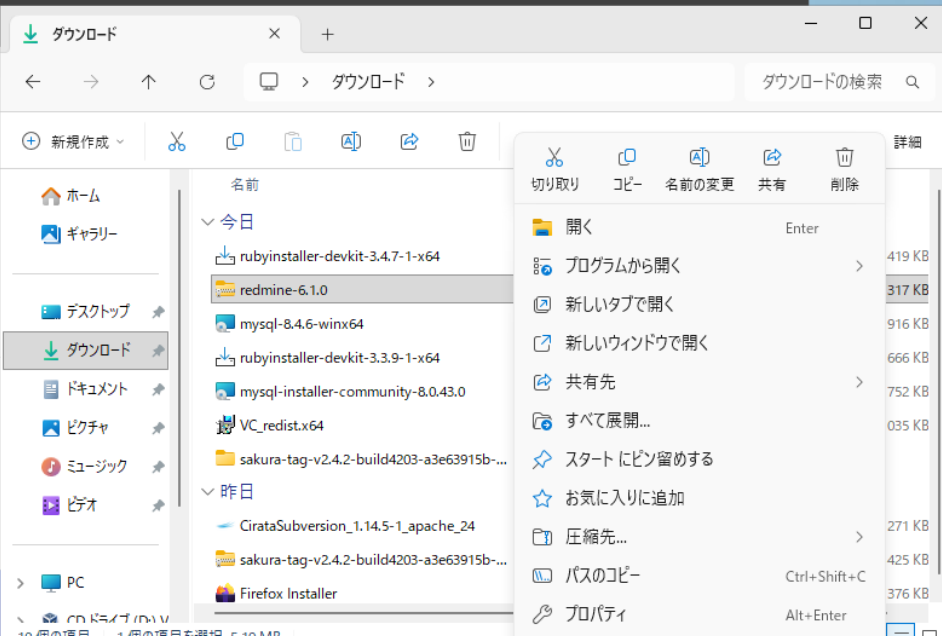Screen dimensions: 942x636
Task: Click the Rename icon in context menu
Action: (699, 159)
